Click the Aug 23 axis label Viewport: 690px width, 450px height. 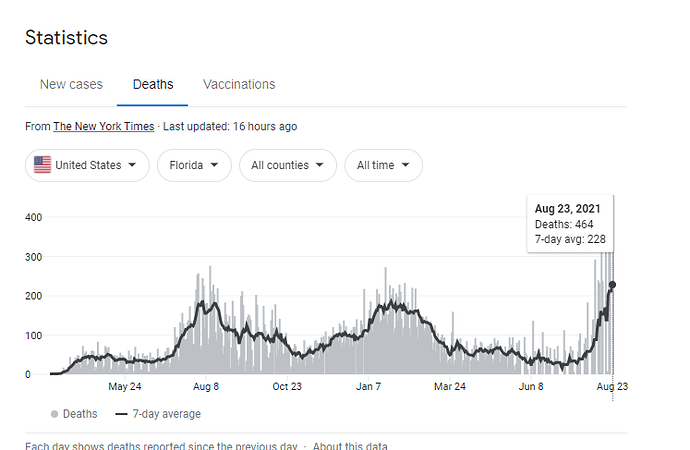click(612, 386)
